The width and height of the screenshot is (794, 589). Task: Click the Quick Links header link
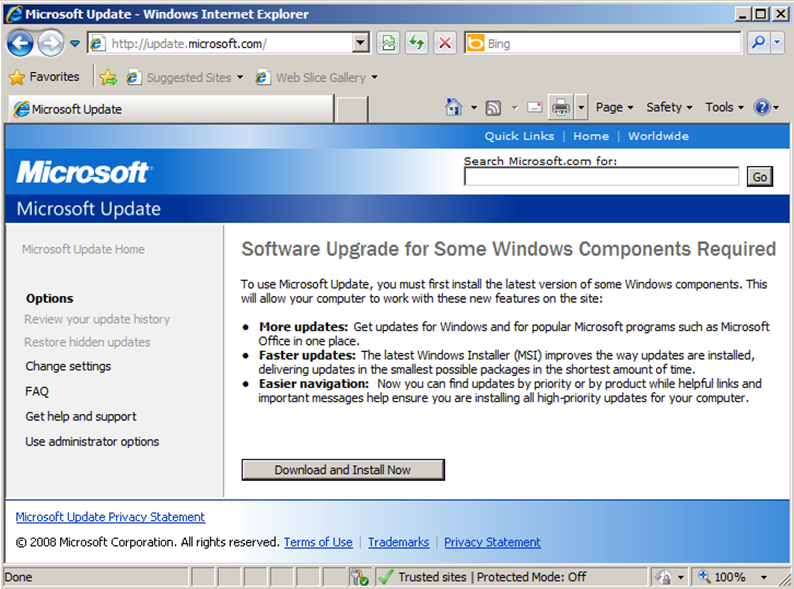click(x=520, y=136)
